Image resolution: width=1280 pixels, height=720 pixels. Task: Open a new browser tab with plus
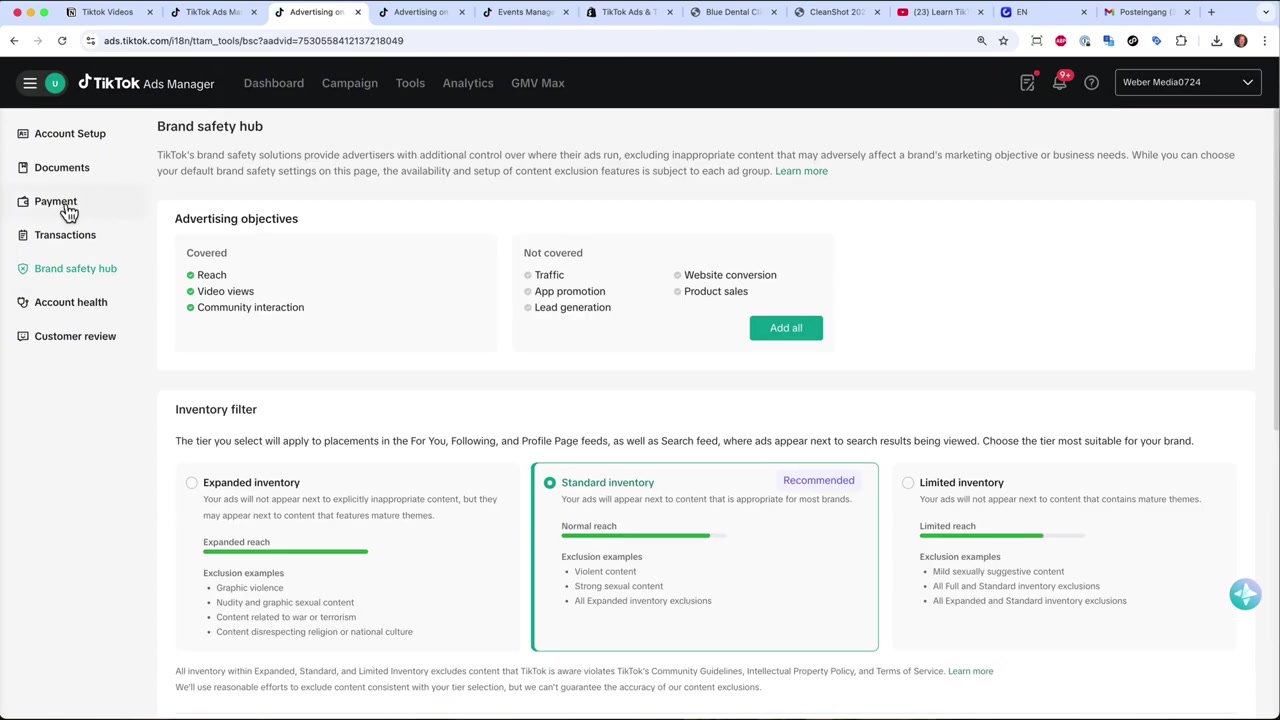pos(1211,12)
